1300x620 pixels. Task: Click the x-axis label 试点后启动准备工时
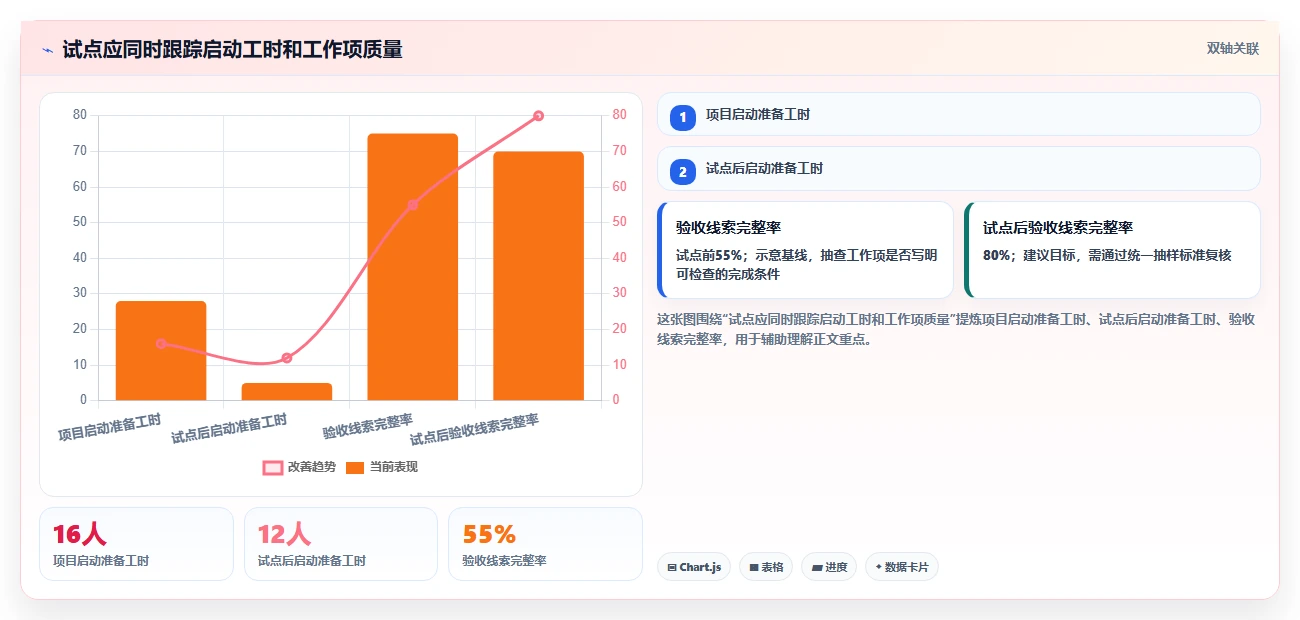[x=229, y=428]
